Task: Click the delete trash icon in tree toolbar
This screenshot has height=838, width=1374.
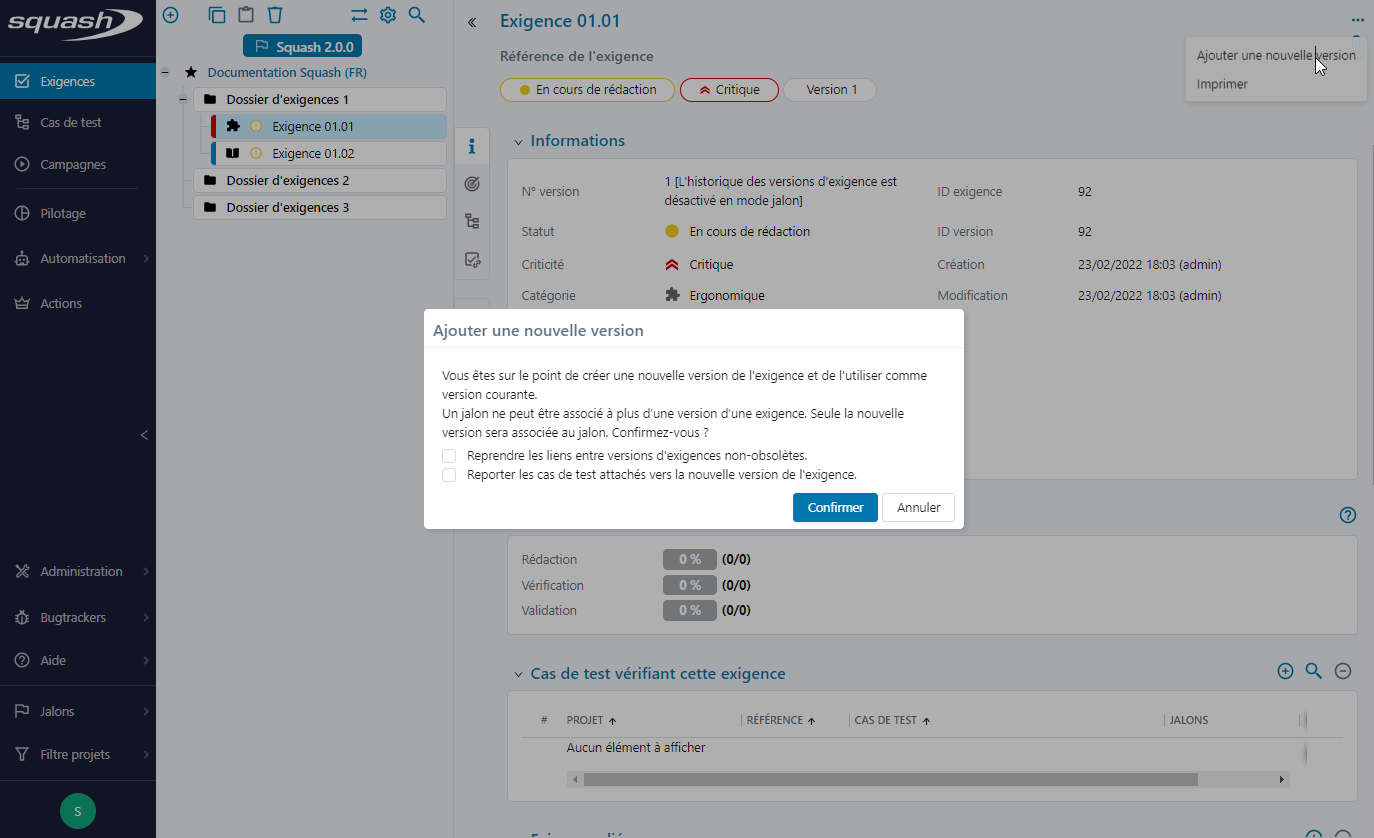Action: pyautogui.click(x=275, y=15)
